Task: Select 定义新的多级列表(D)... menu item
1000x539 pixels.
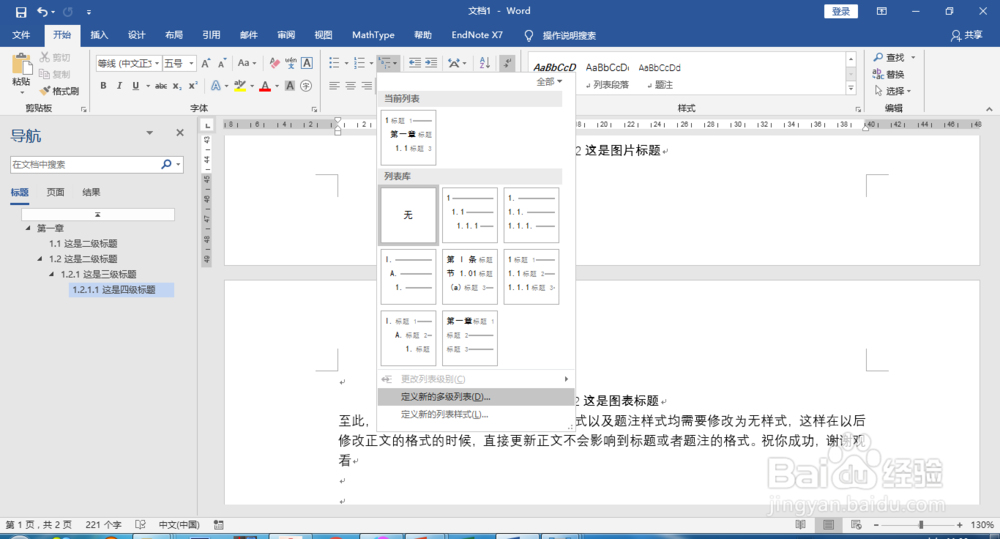Action: (476, 397)
